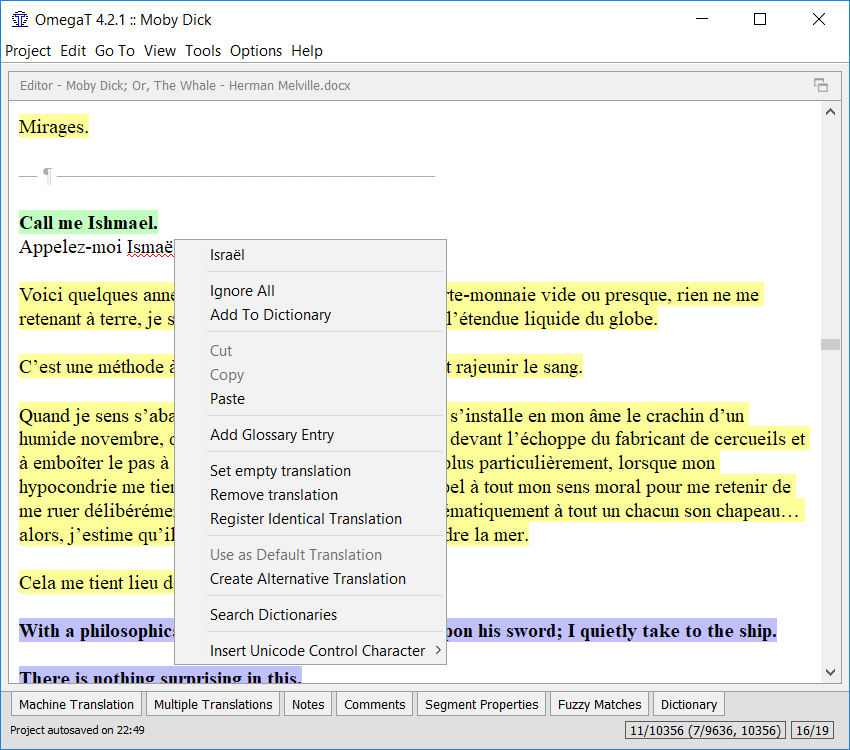Click the editor vertical scrollbar thumb
This screenshot has height=750, width=850.
[x=830, y=345]
